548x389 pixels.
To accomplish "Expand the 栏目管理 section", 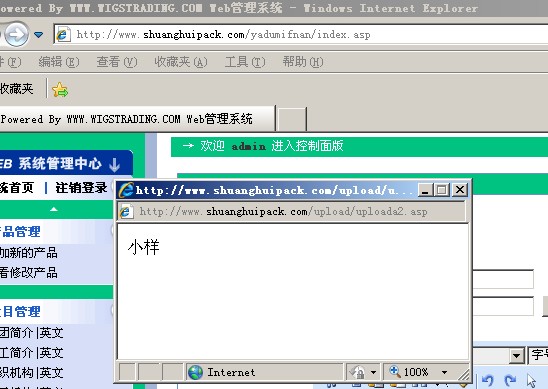I will pos(20,311).
